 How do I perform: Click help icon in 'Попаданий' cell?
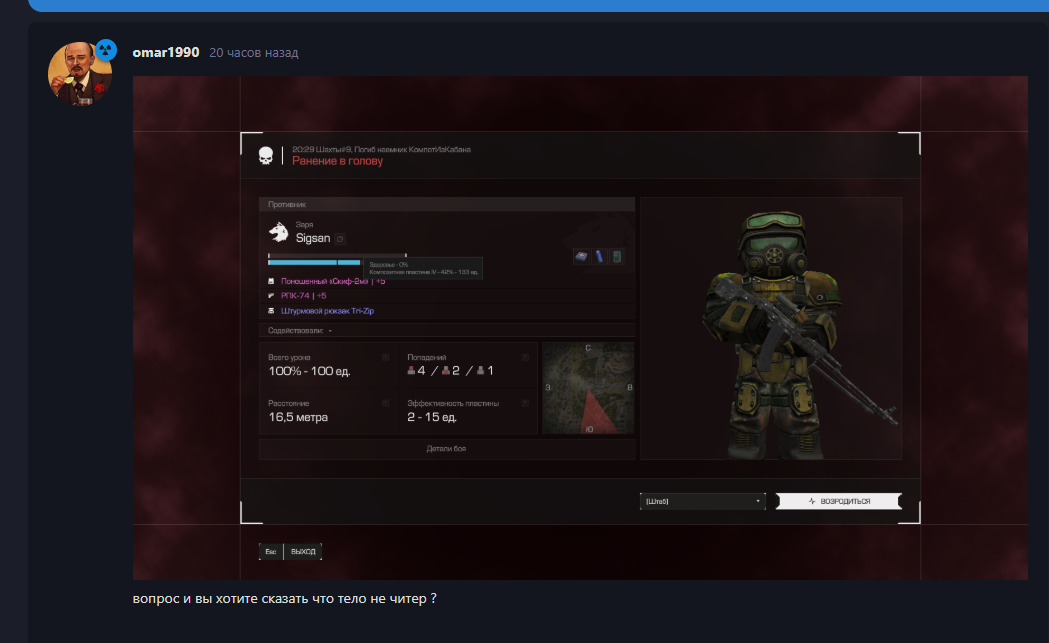coord(525,357)
